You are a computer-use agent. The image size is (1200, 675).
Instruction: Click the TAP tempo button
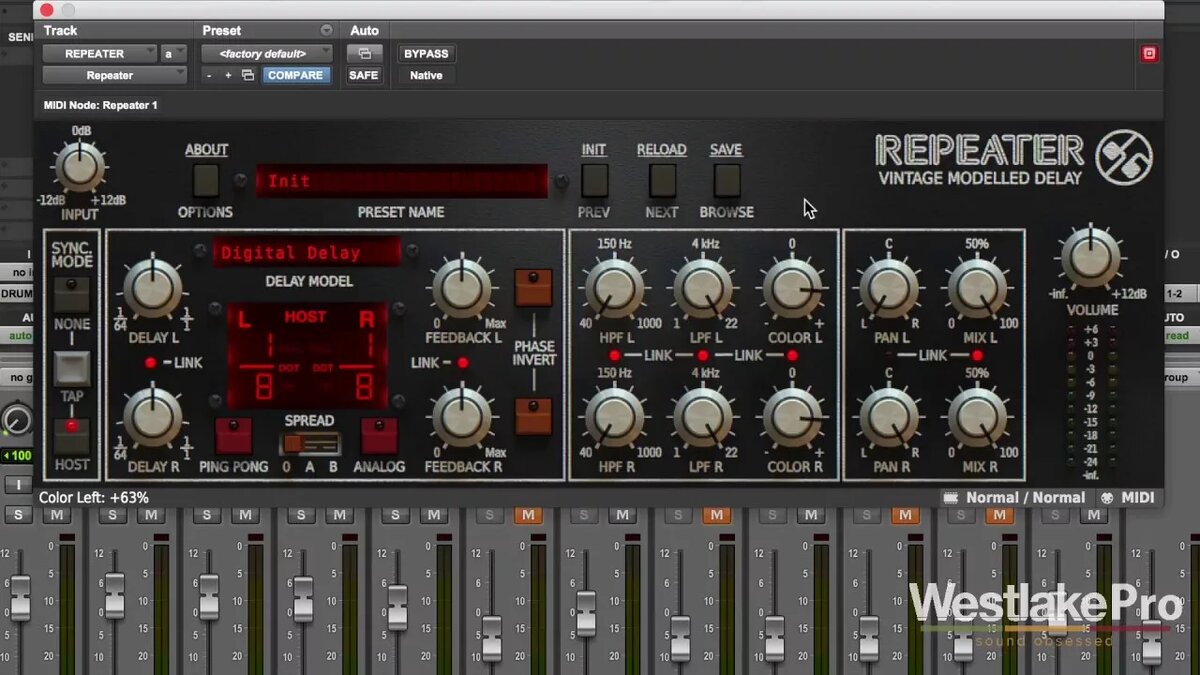[72, 368]
